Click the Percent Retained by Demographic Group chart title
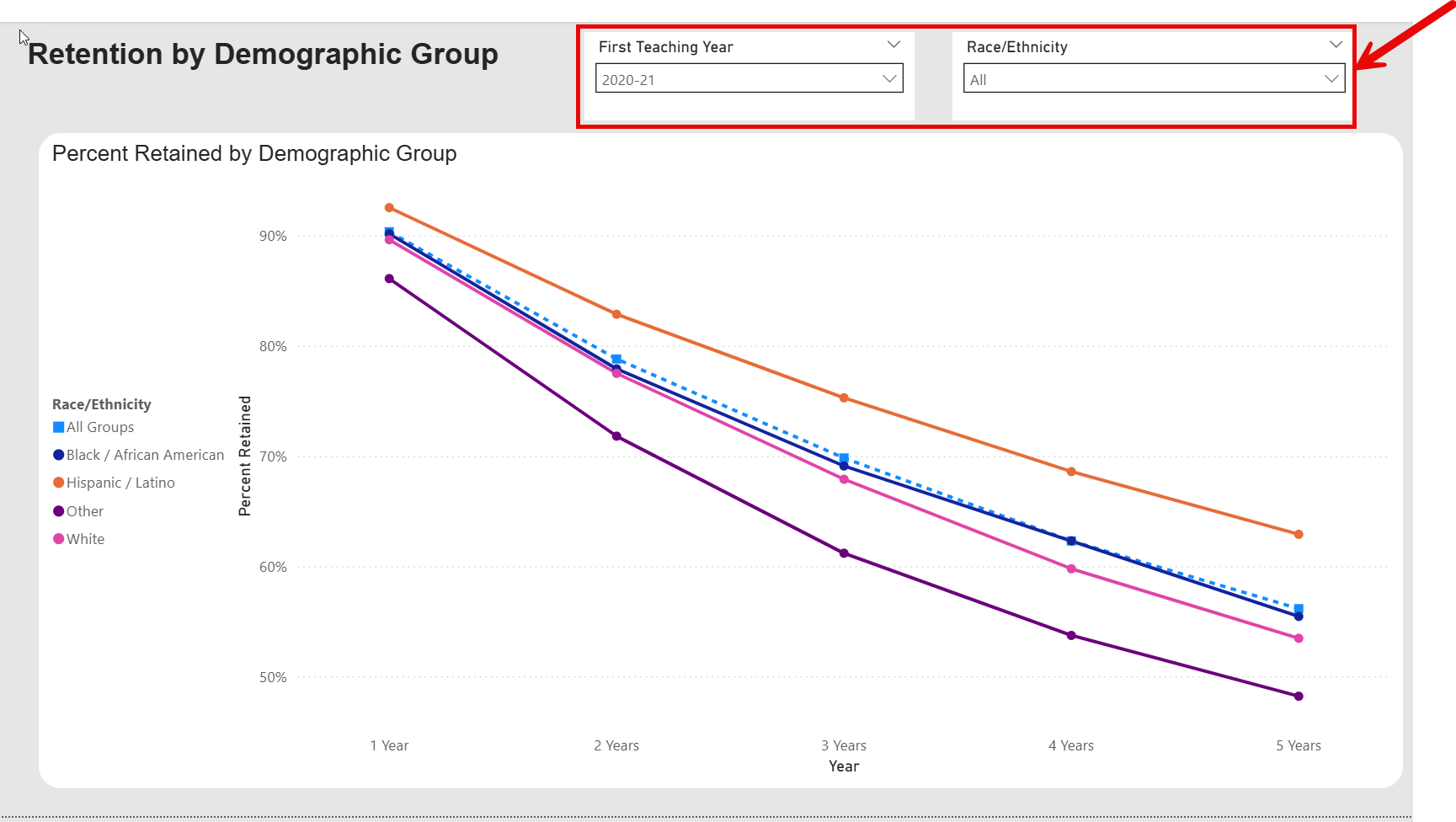 [x=254, y=153]
